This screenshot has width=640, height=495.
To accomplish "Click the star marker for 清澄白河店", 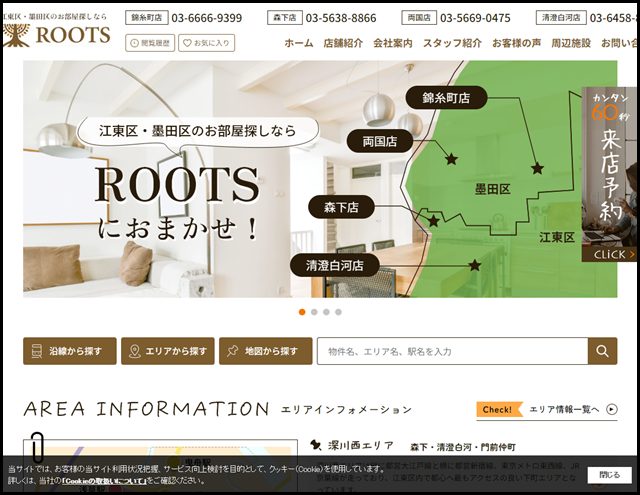I will [474, 265].
